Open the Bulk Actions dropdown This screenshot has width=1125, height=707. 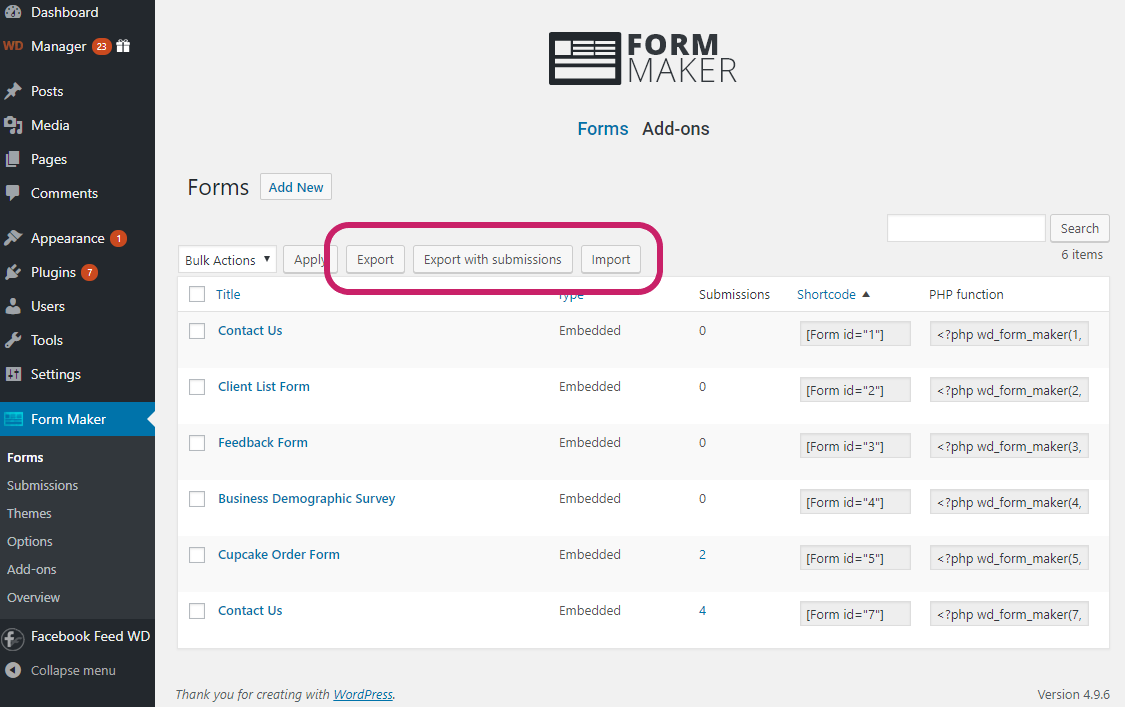coord(228,260)
